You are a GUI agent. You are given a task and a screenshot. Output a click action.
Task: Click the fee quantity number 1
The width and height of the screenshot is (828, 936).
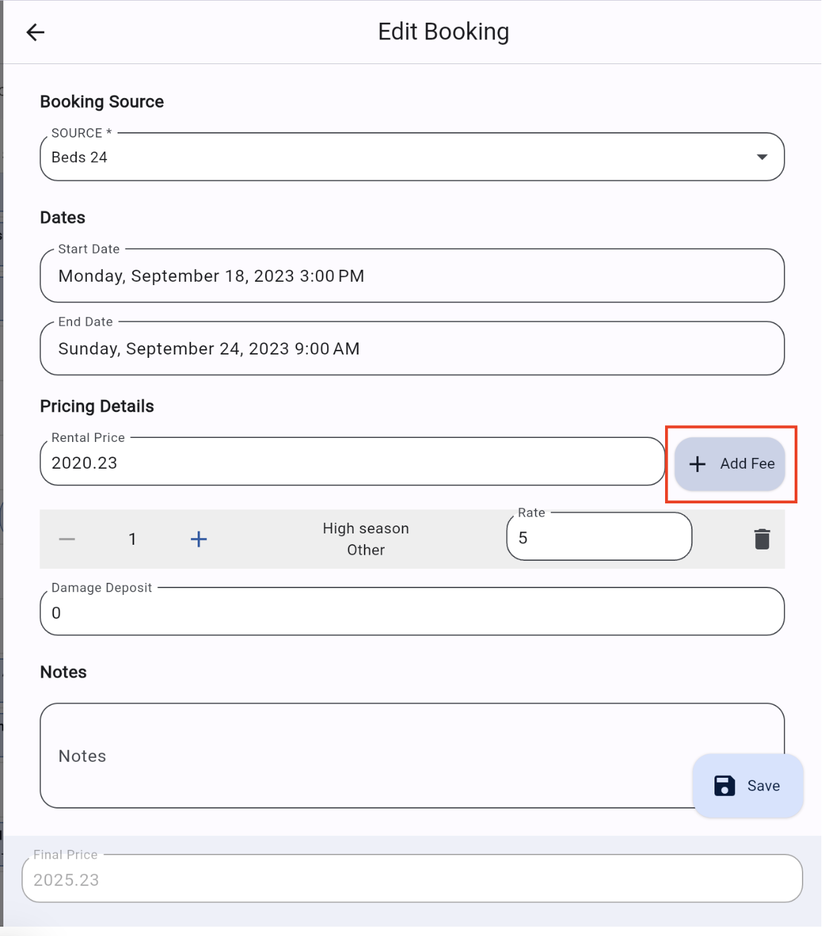(132, 539)
